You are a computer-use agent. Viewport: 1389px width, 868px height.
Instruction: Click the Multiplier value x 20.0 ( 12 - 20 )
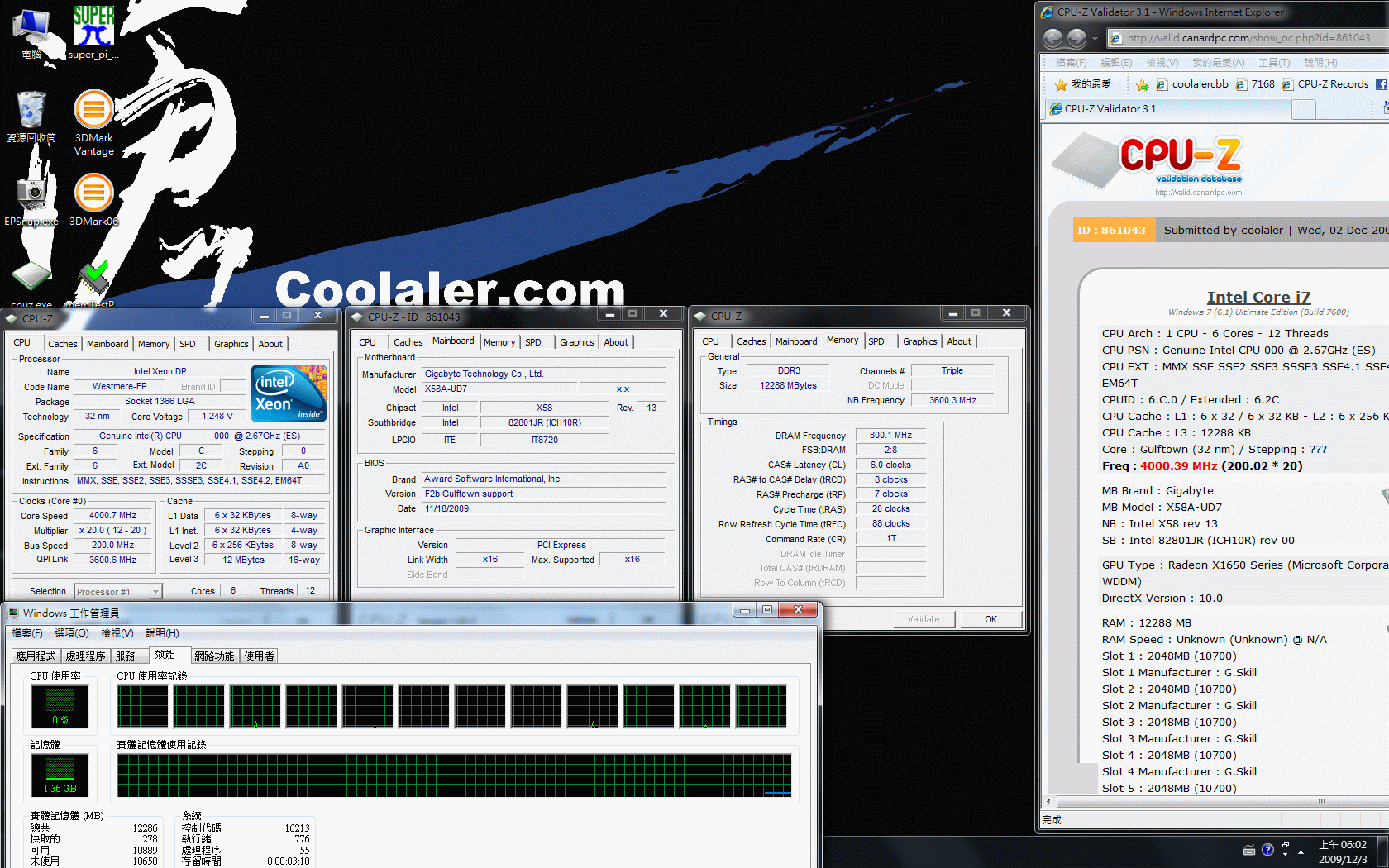(113, 531)
